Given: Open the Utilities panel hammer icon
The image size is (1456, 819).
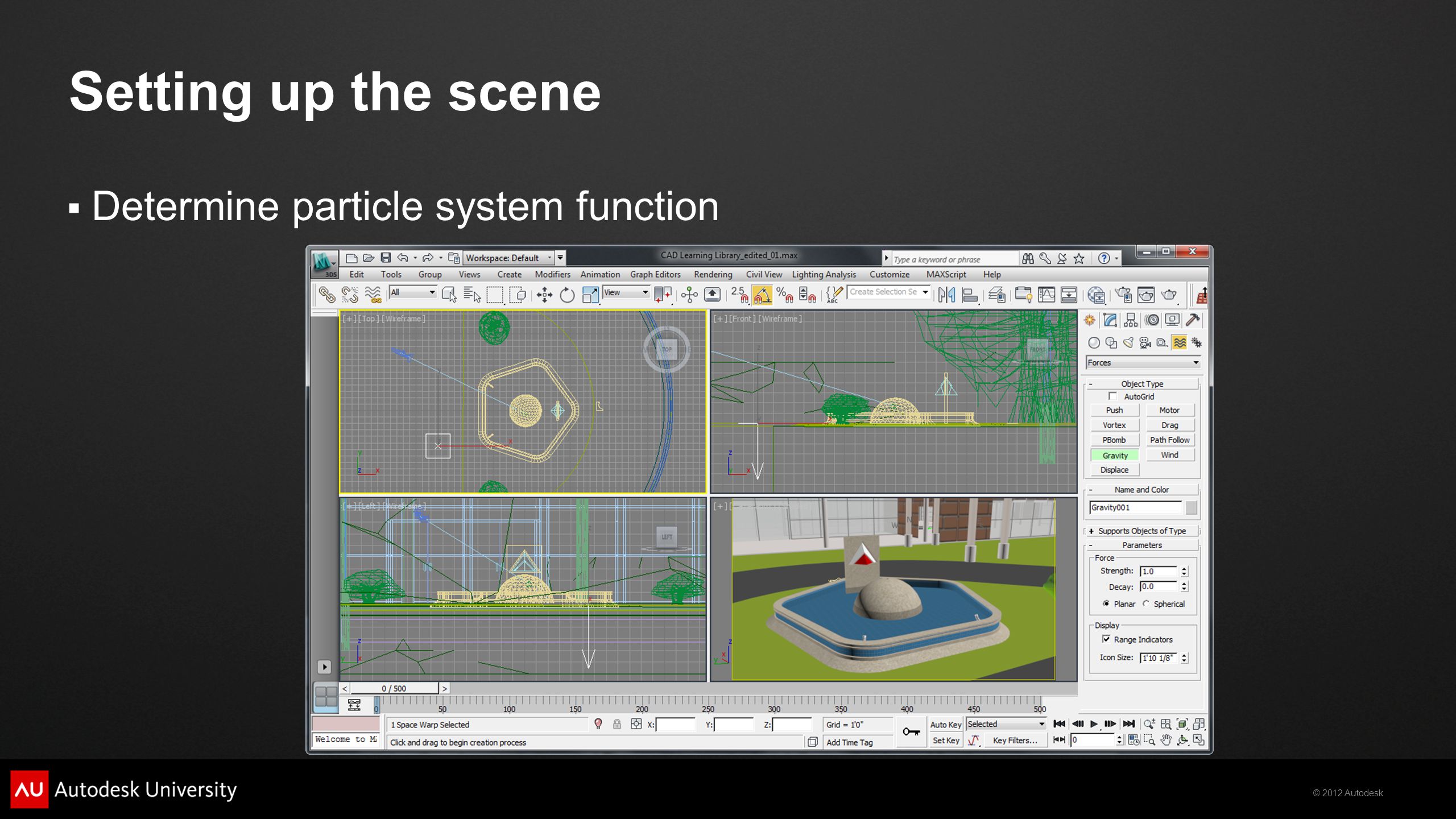Looking at the screenshot, I should [1193, 320].
